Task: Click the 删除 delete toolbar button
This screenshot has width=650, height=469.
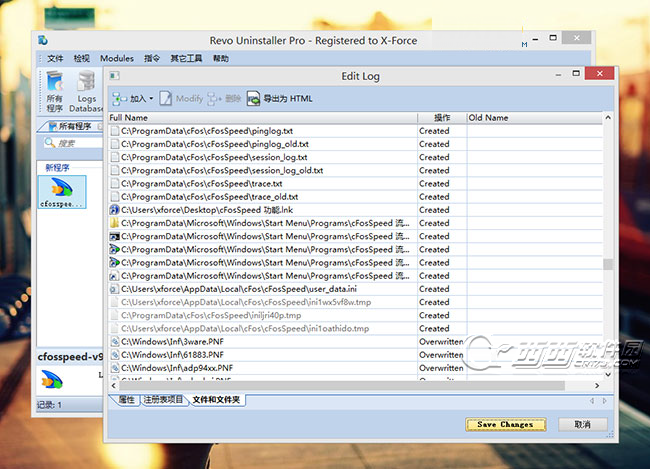Action: point(224,99)
